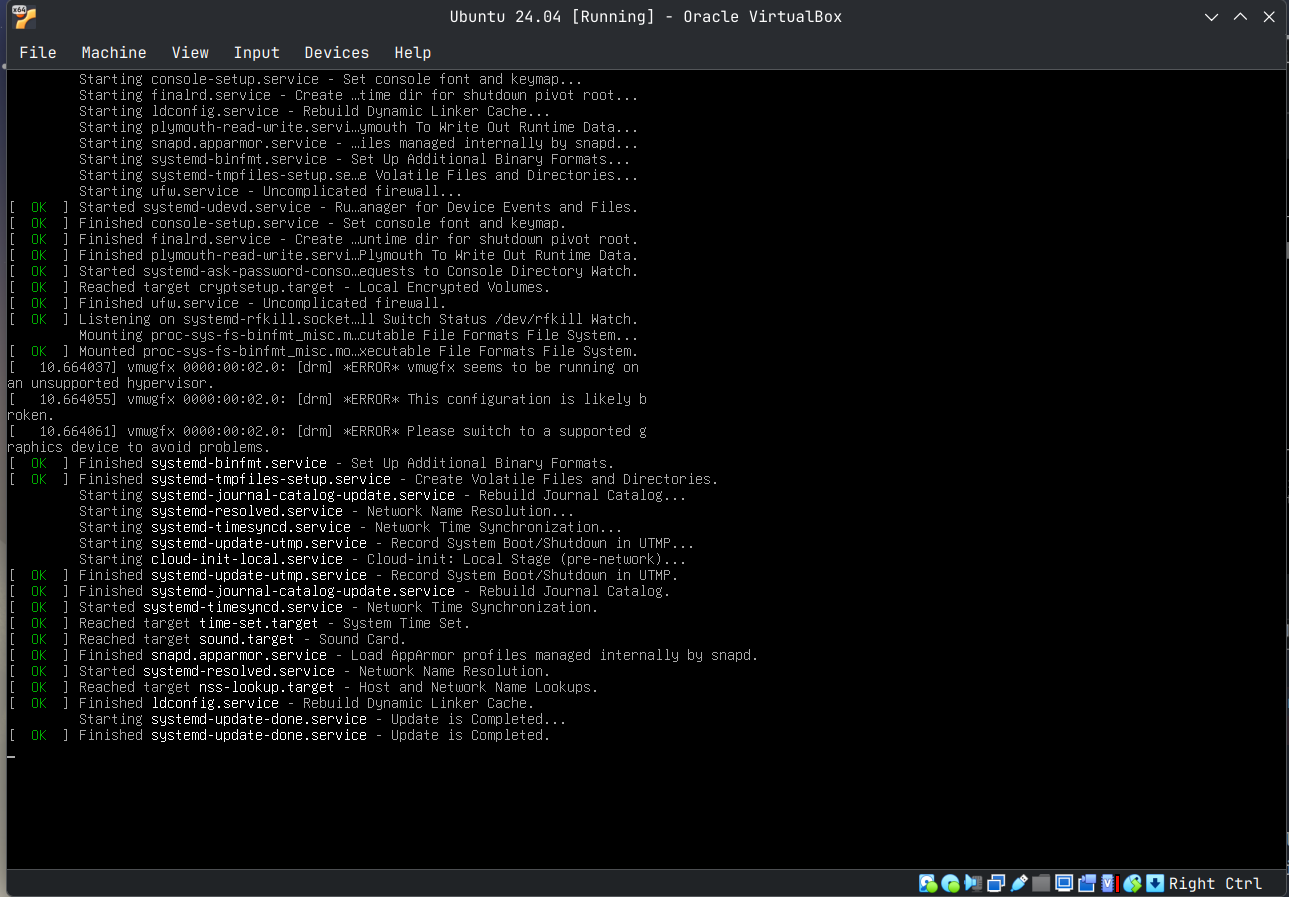Open the File menu

click(x=38, y=53)
